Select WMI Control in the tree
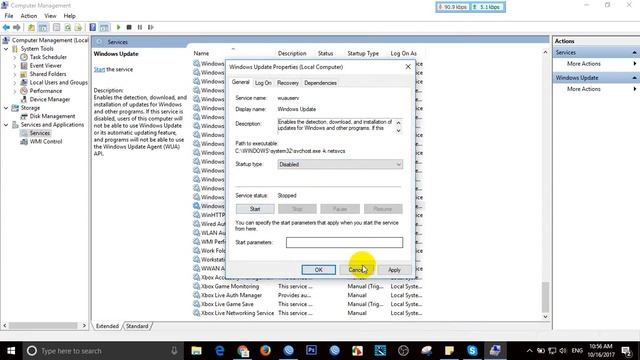640x360 pixels. click(46, 142)
